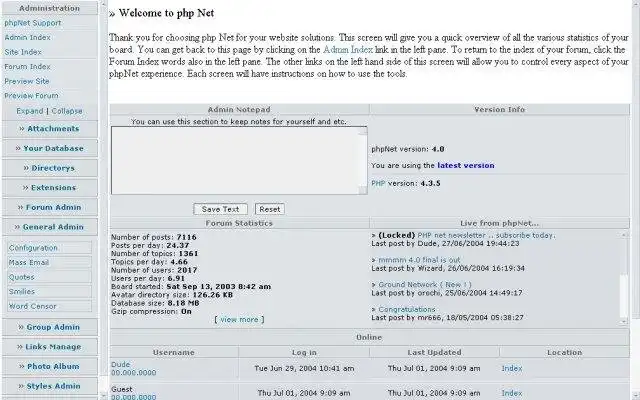Open the Ground Network ( New ! ) topic
Image resolution: width=640 pixels, height=400 pixels.
click(425, 284)
